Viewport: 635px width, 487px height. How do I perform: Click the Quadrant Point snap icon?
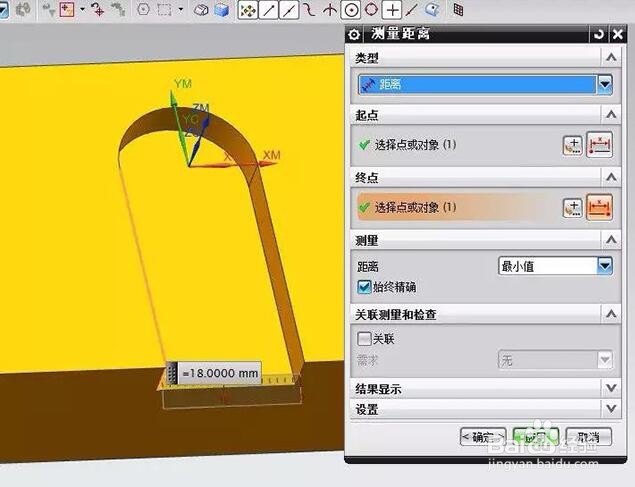coord(371,10)
